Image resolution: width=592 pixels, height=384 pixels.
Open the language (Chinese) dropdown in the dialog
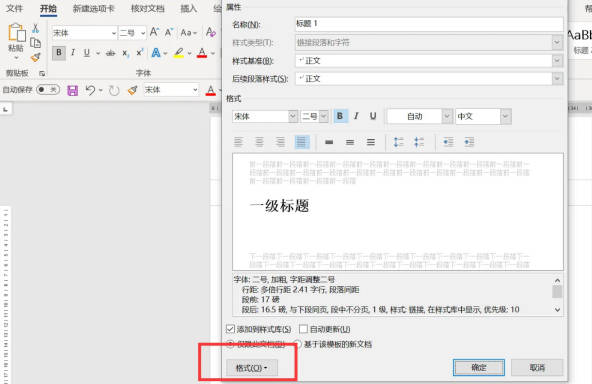pos(506,116)
